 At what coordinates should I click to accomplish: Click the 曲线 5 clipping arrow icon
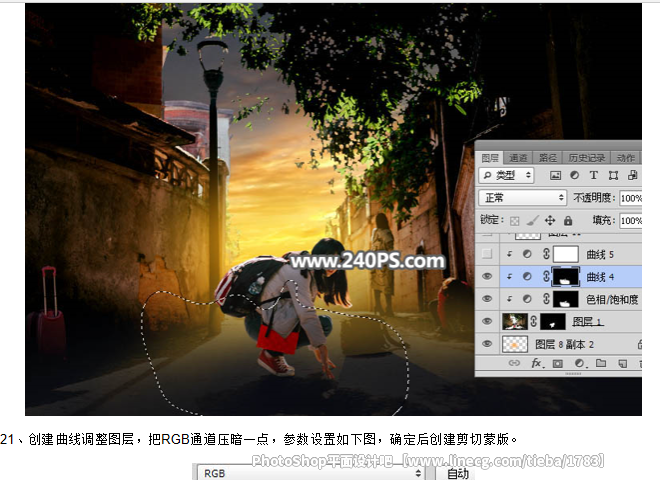(x=509, y=254)
